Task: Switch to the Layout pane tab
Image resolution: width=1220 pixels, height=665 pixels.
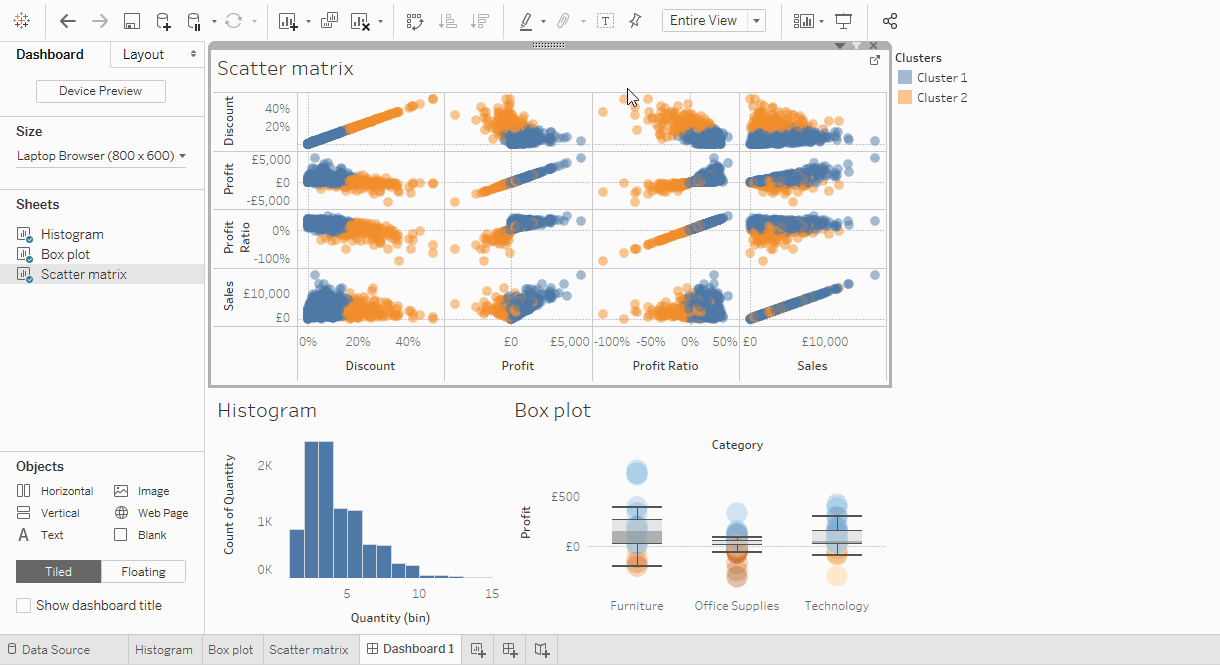Action: 143,55
